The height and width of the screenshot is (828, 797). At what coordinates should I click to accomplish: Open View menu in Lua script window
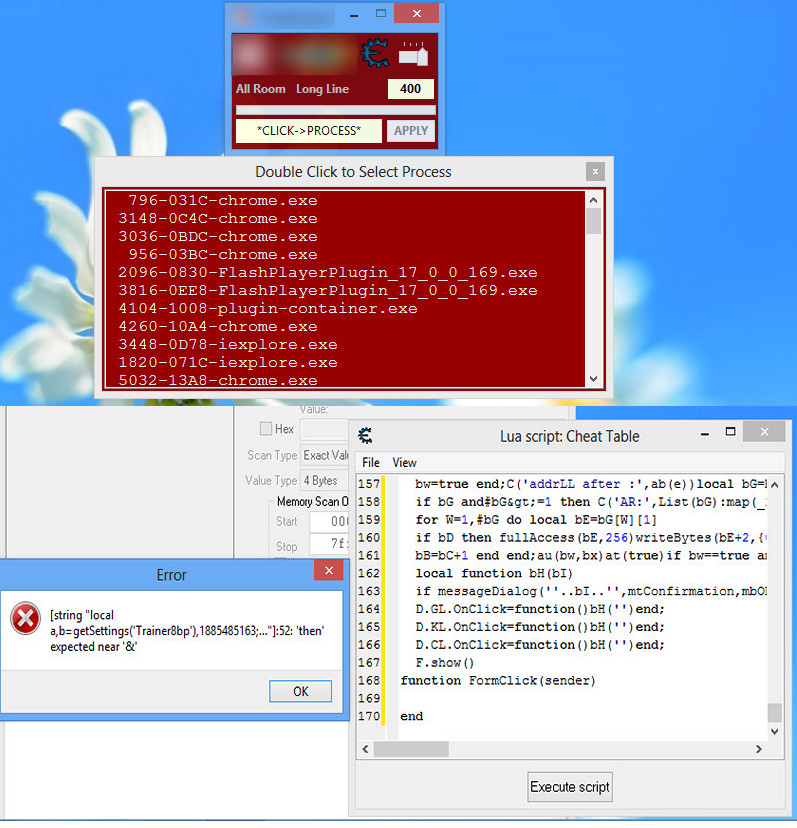404,463
